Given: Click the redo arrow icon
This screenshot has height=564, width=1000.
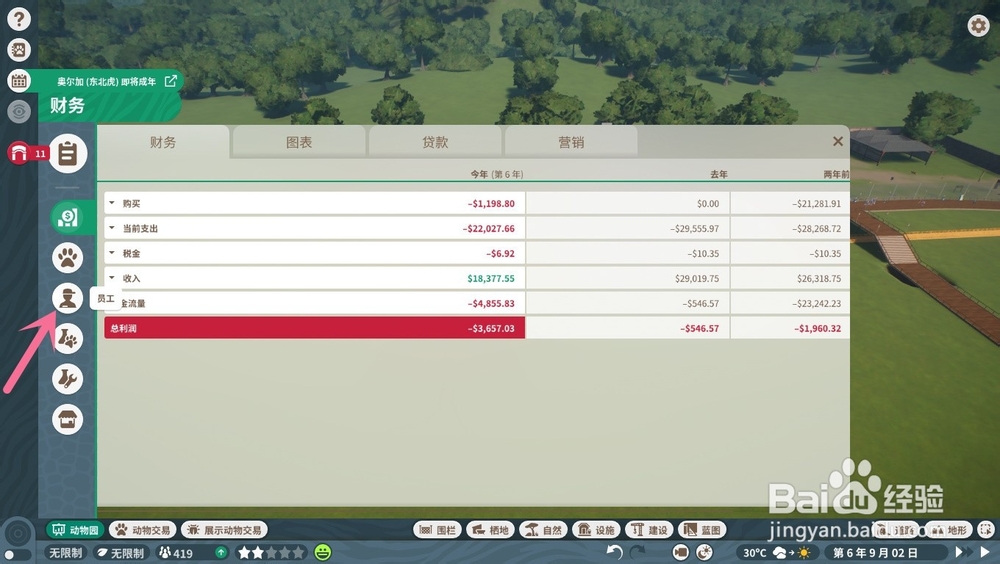Looking at the screenshot, I should click(637, 552).
